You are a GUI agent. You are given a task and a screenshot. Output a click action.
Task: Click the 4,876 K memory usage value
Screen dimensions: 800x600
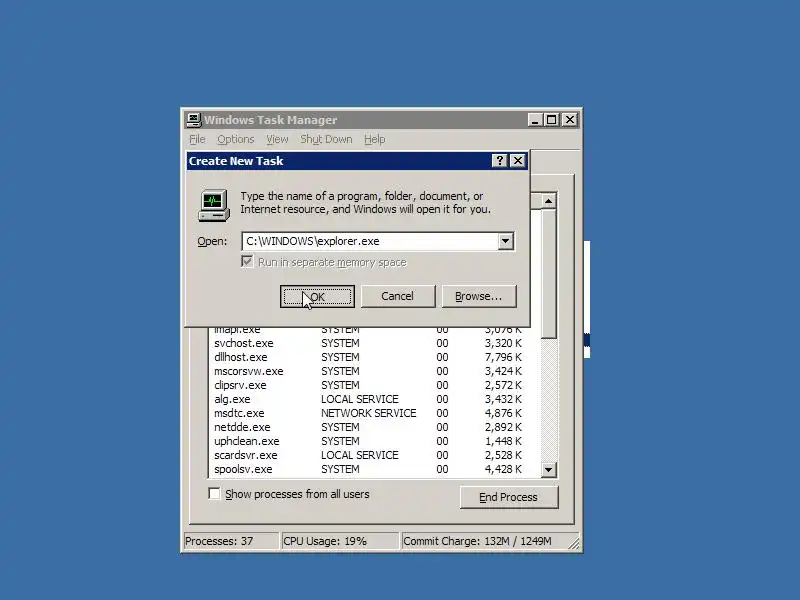503,413
